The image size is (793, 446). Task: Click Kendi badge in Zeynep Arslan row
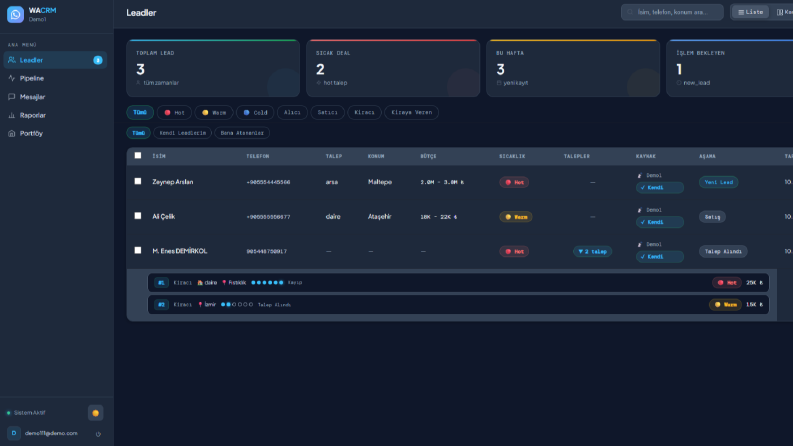tap(659, 188)
